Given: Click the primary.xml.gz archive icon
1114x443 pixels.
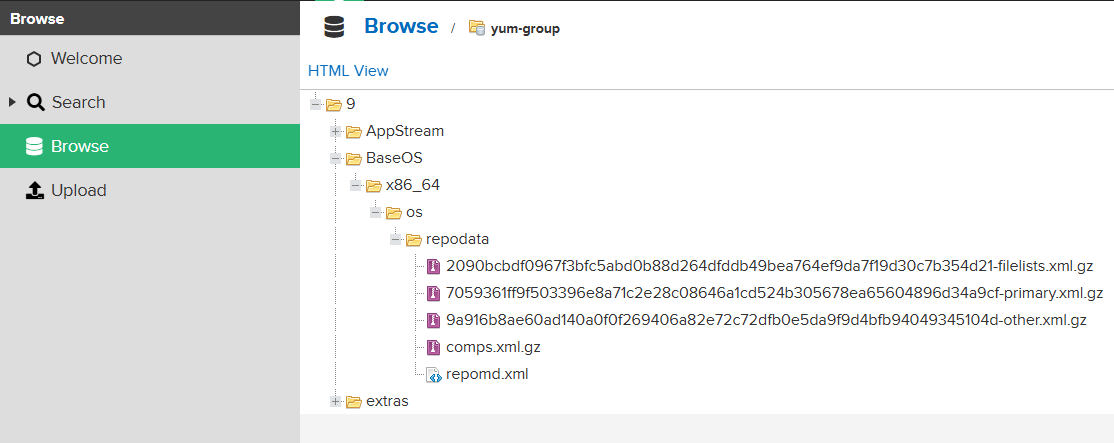Looking at the screenshot, I should (433, 293).
